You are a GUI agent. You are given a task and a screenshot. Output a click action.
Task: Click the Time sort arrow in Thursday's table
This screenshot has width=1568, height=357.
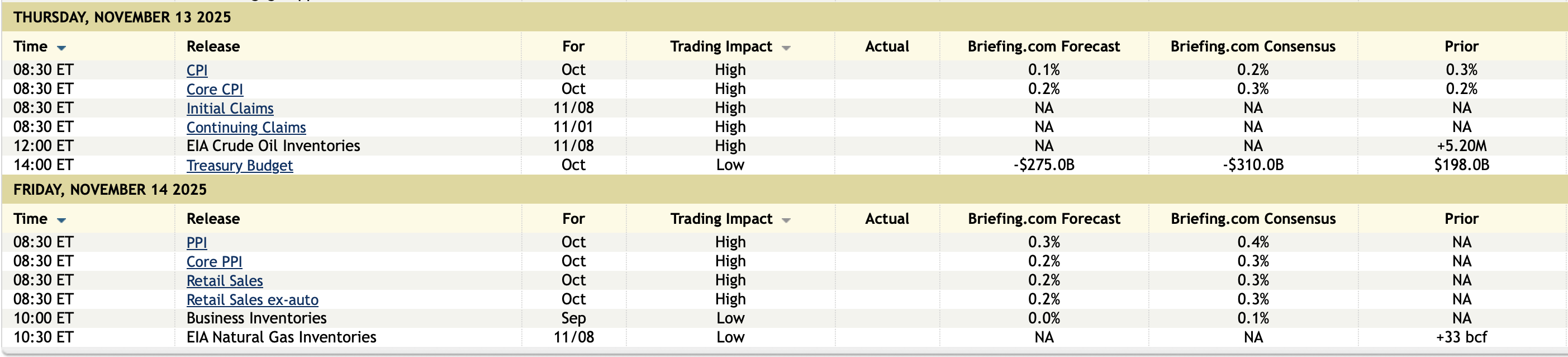click(x=61, y=48)
